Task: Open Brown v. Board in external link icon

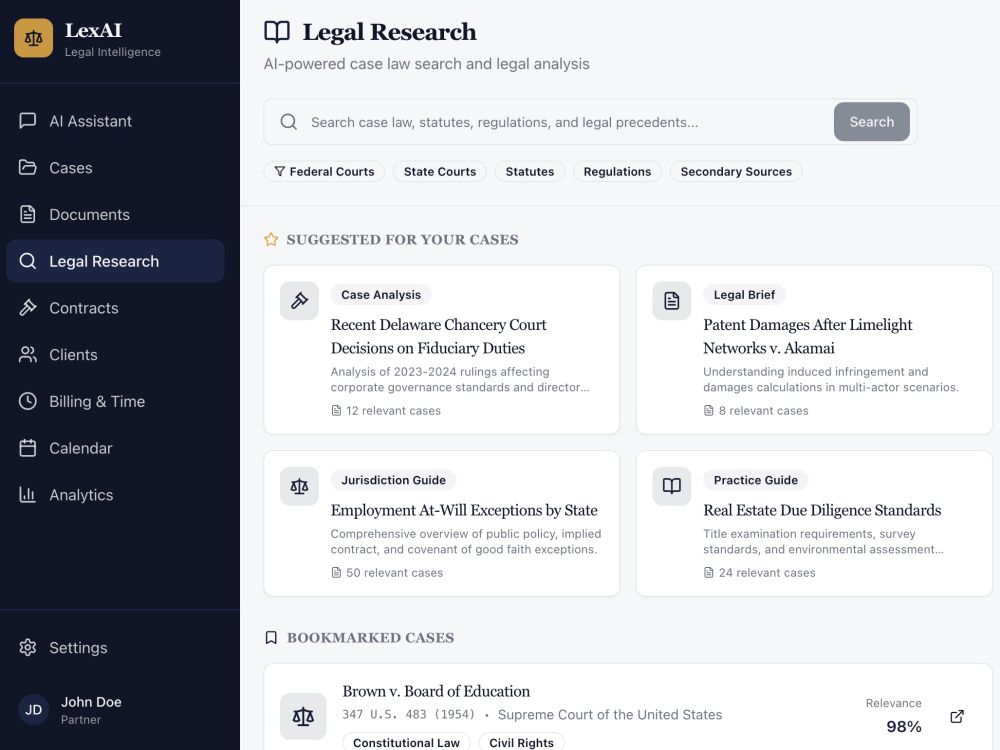Action: [957, 716]
